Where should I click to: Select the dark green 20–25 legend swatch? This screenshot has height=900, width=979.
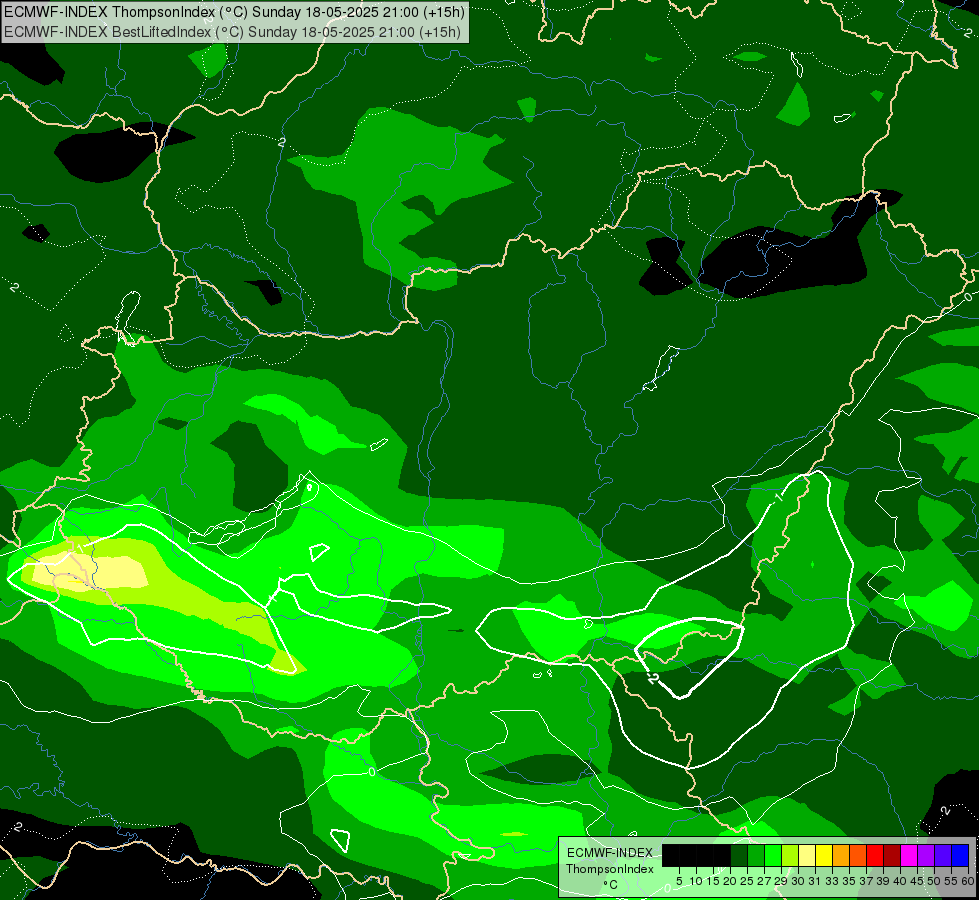tap(739, 855)
